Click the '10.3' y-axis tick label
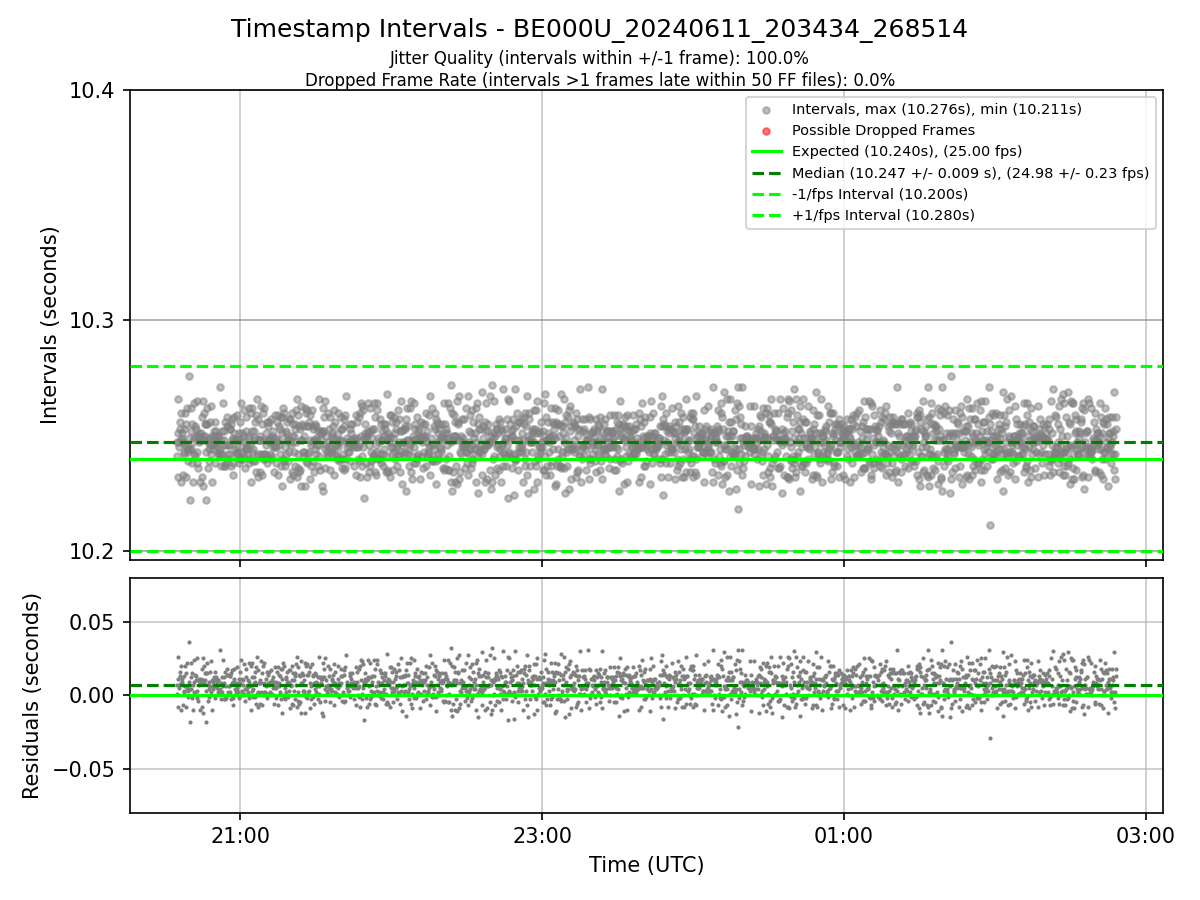The height and width of the screenshot is (900, 1200). (x=91, y=321)
